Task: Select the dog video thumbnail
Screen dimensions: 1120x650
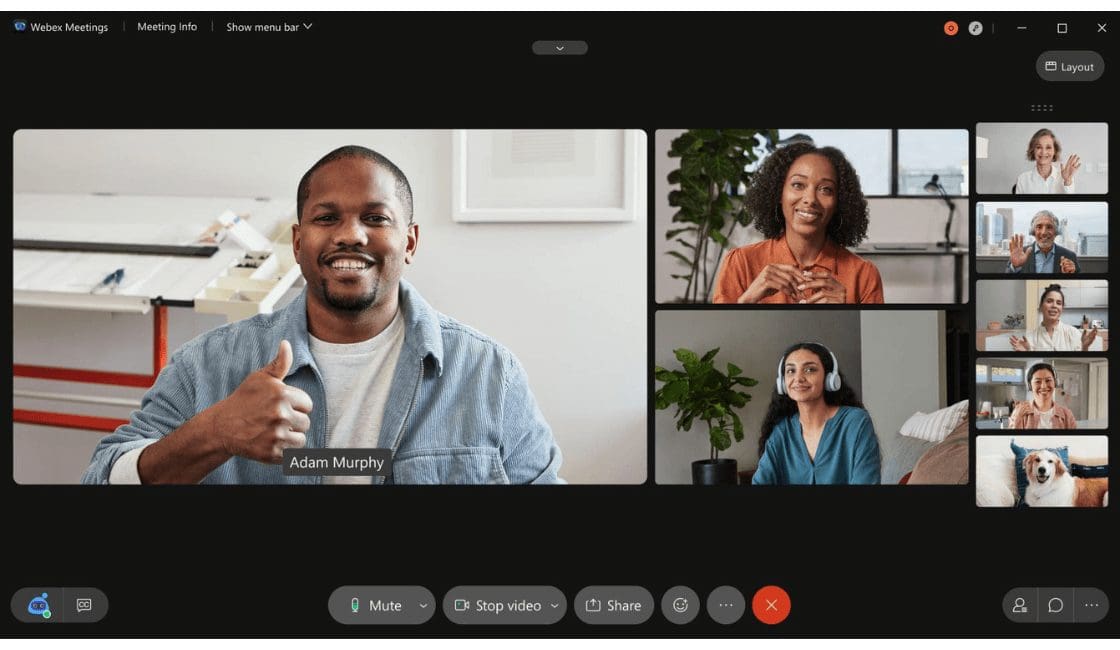Action: coord(1041,471)
